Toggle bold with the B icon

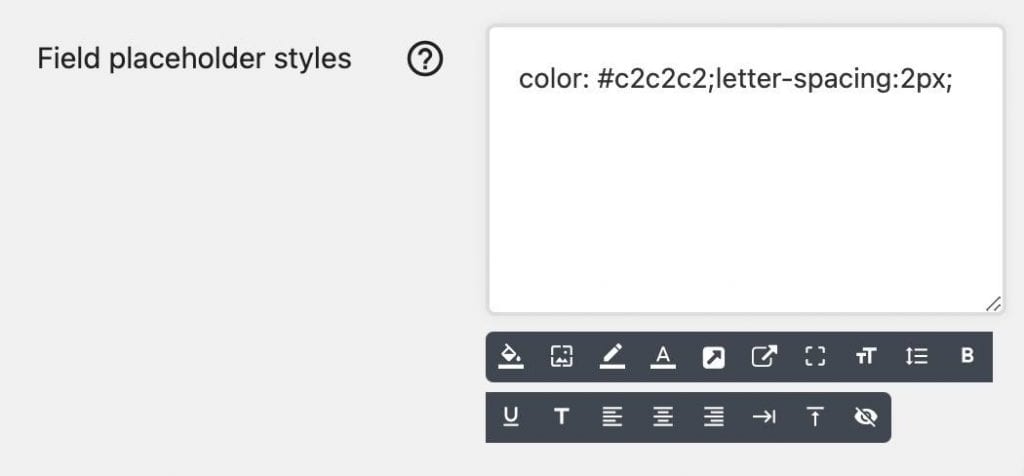coord(968,356)
